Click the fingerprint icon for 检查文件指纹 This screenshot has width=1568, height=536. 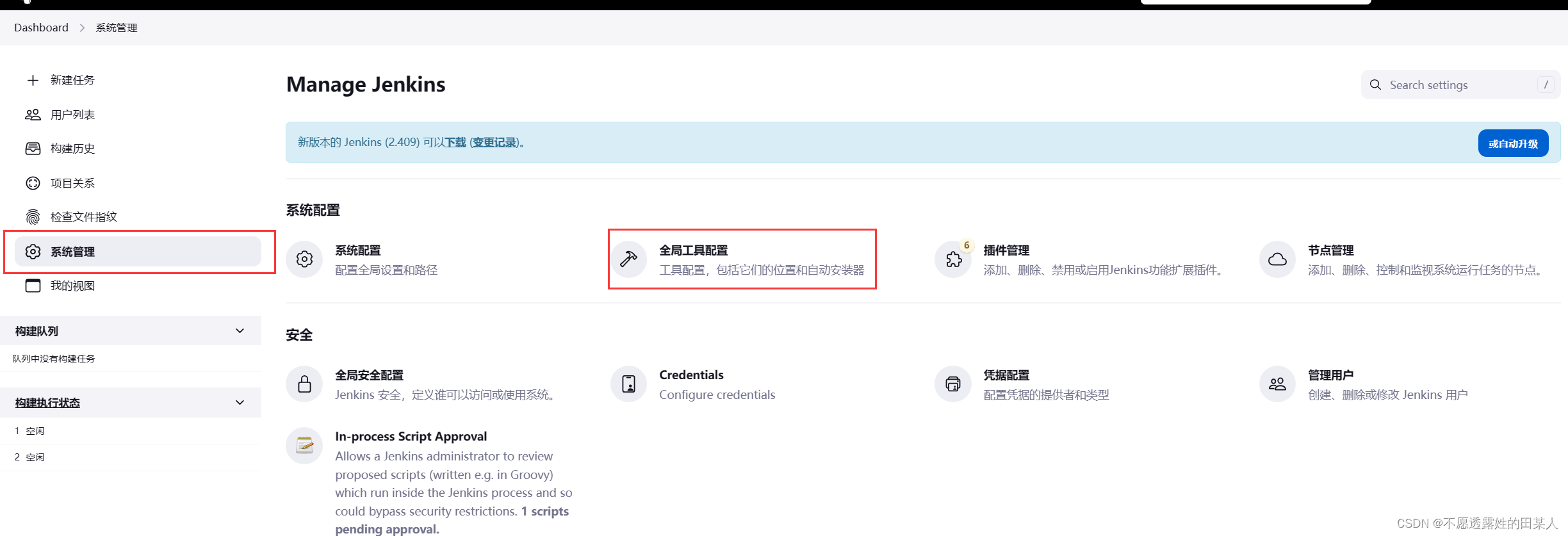(x=33, y=217)
